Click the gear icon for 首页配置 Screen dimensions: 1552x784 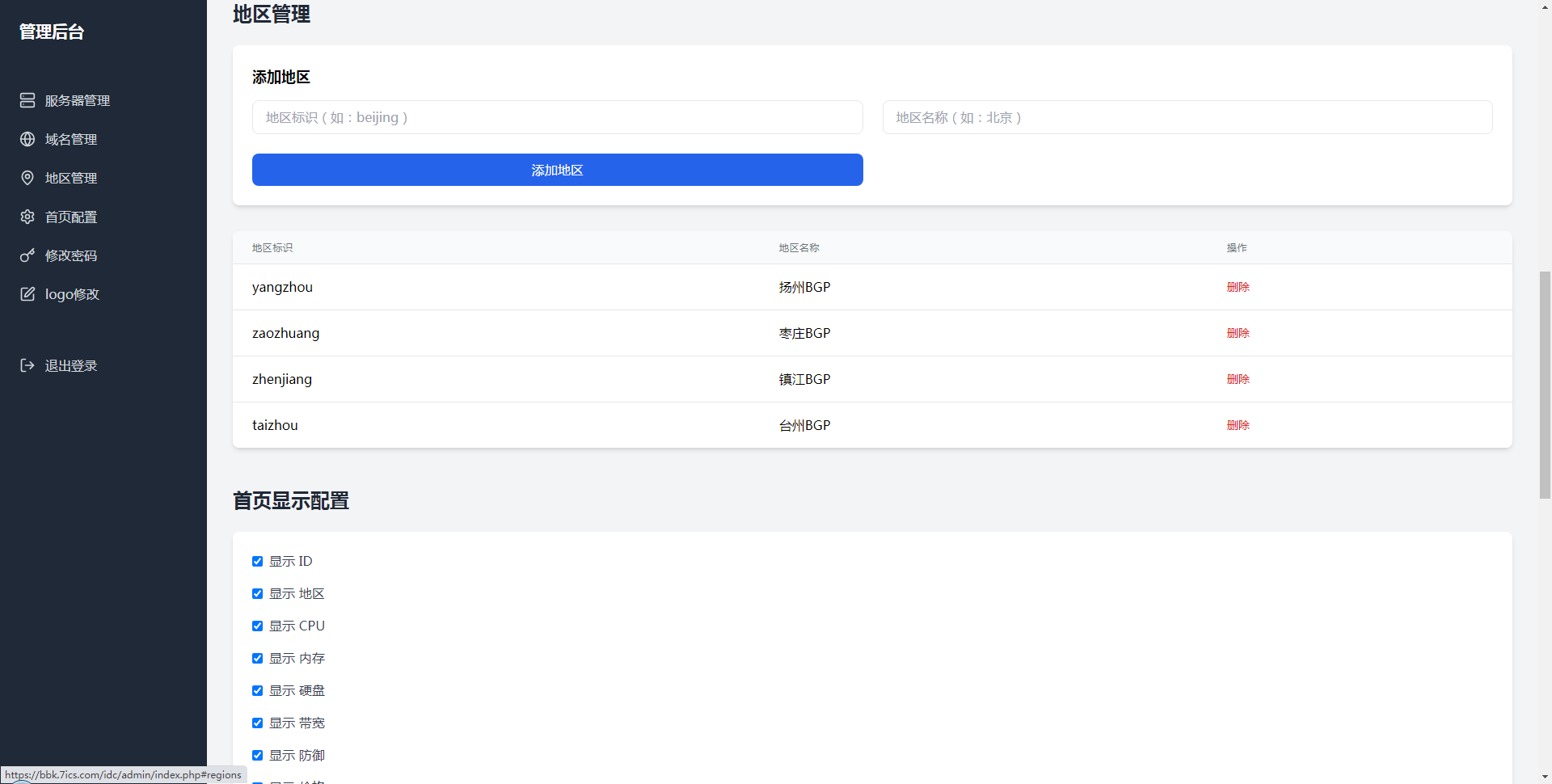coord(27,217)
